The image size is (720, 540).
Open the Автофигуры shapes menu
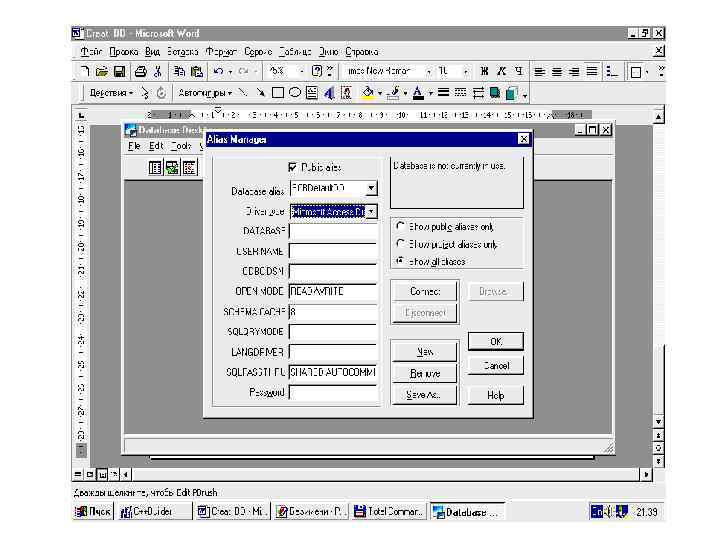205,93
